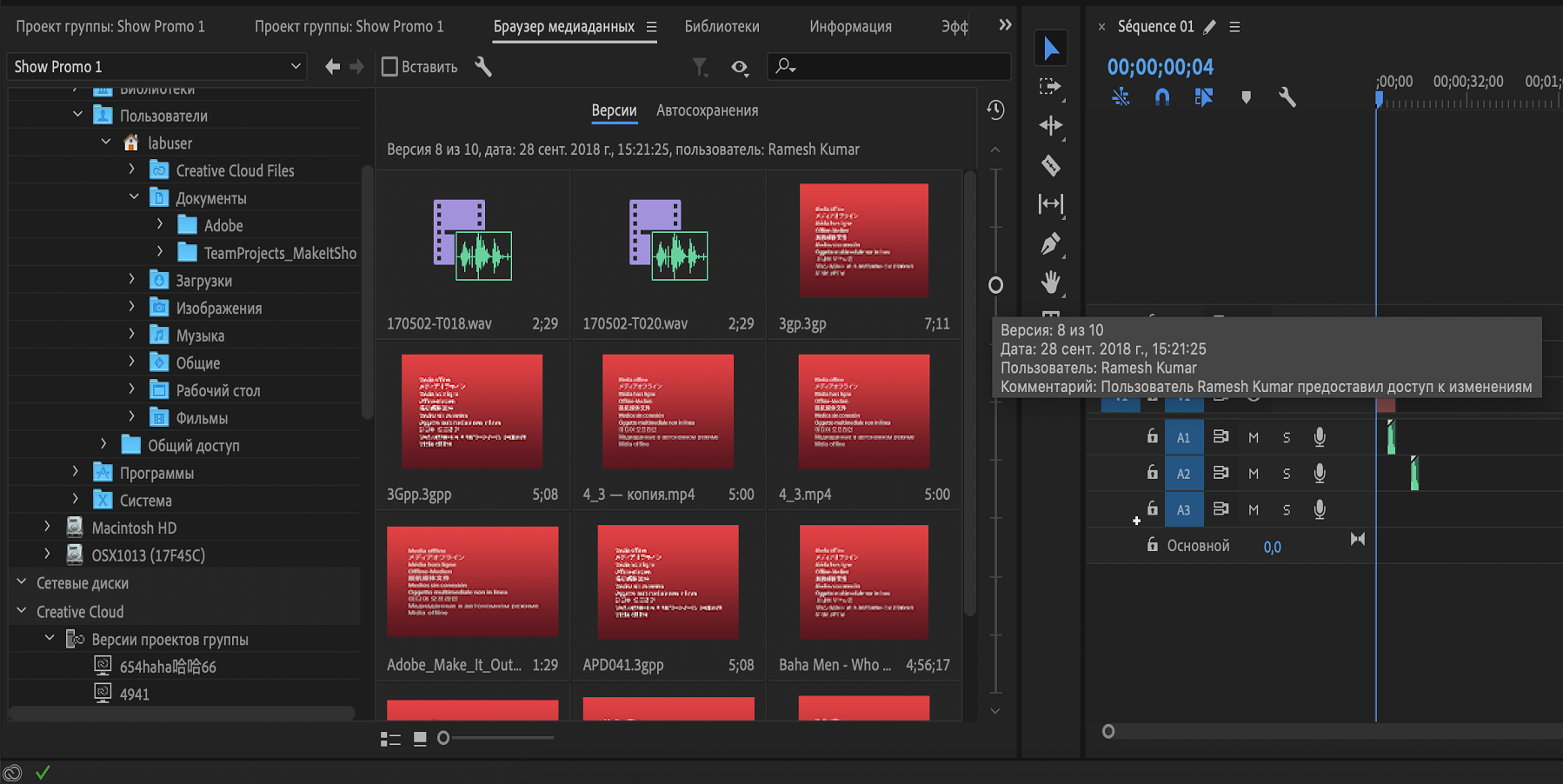Expand the Macintosh HD drive
This screenshot has height=784, width=1563.
pos(47,527)
